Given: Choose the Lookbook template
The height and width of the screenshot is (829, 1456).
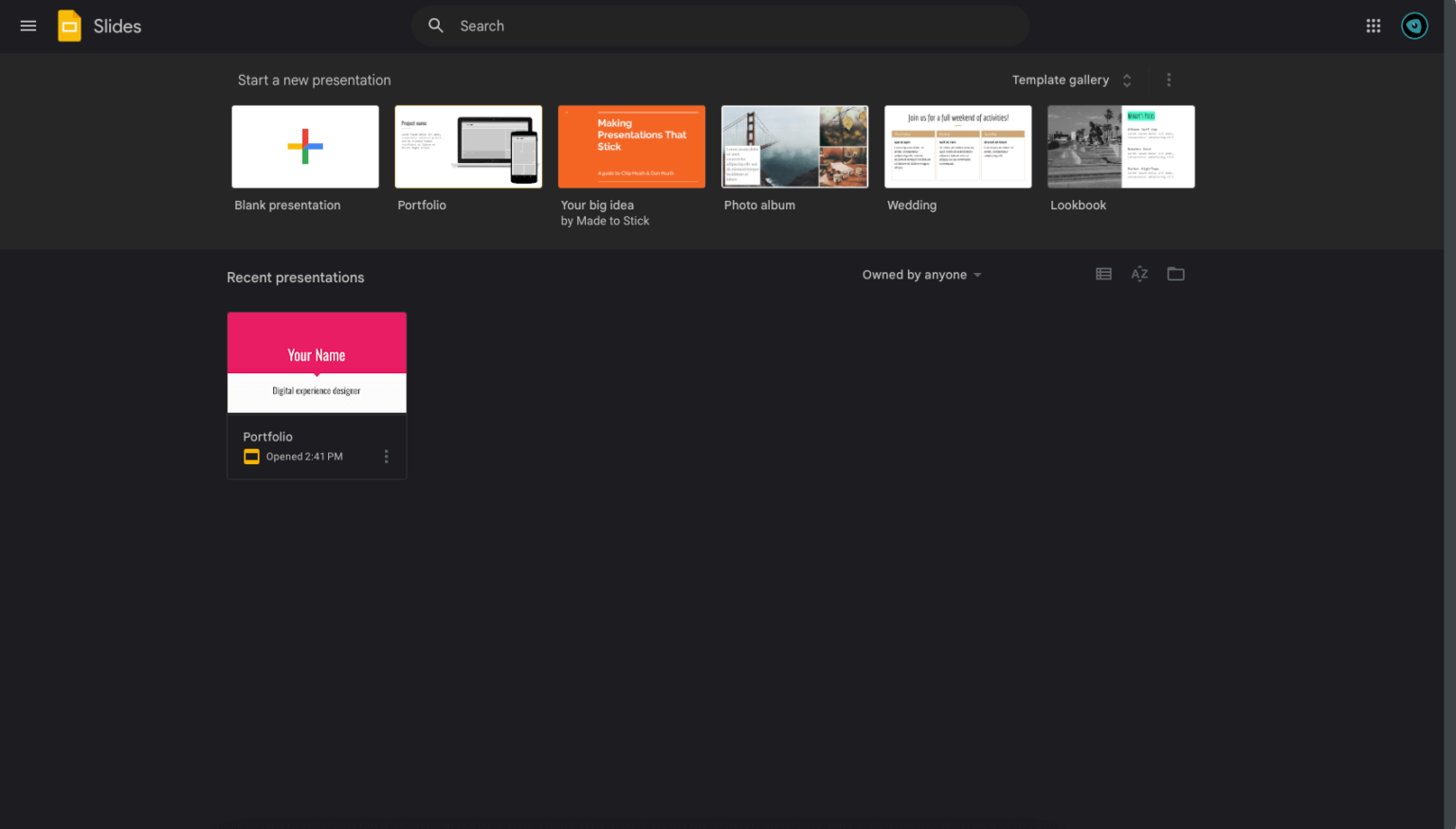Looking at the screenshot, I should click(1120, 147).
